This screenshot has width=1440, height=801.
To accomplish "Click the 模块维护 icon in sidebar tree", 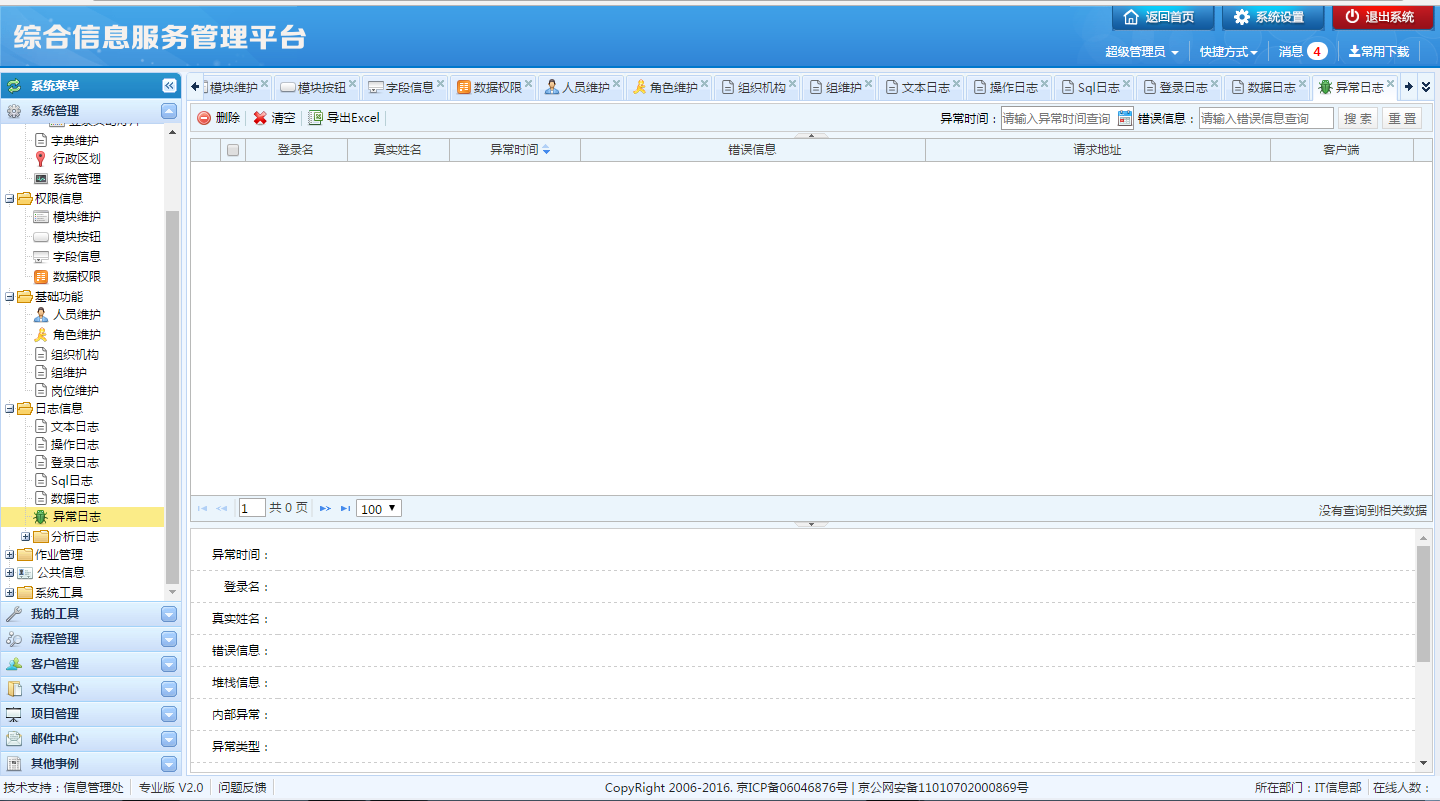I will (x=41, y=217).
